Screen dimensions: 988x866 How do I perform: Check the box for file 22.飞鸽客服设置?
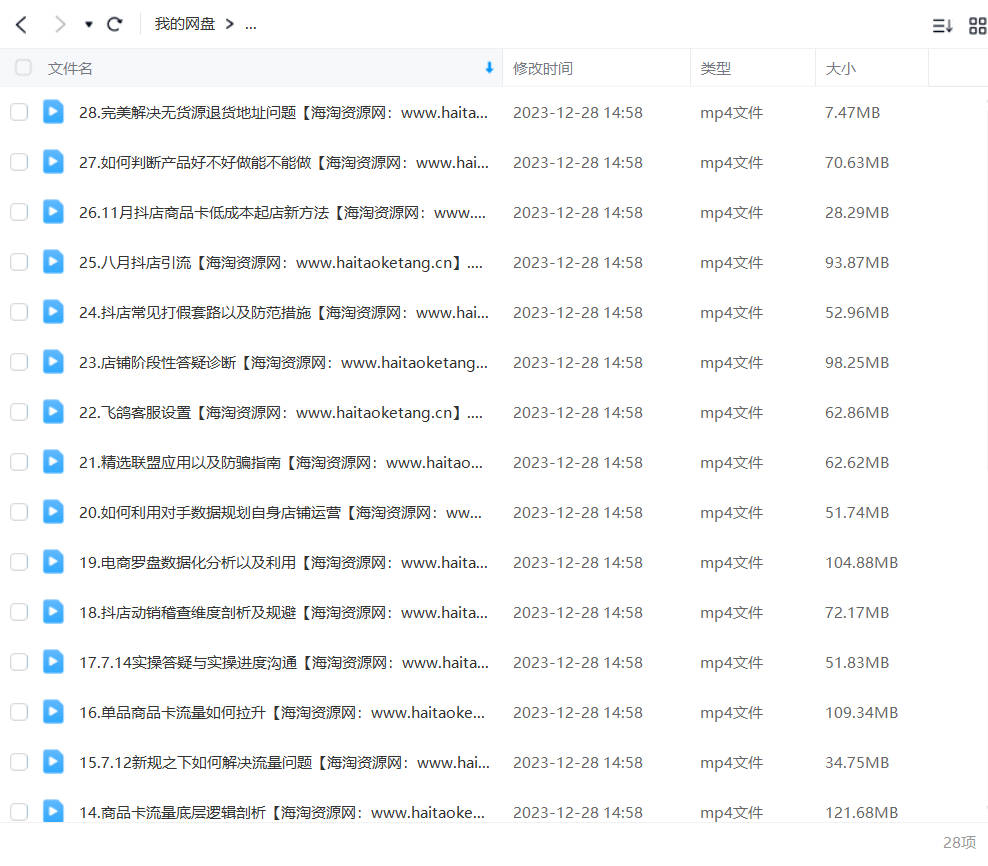point(20,412)
